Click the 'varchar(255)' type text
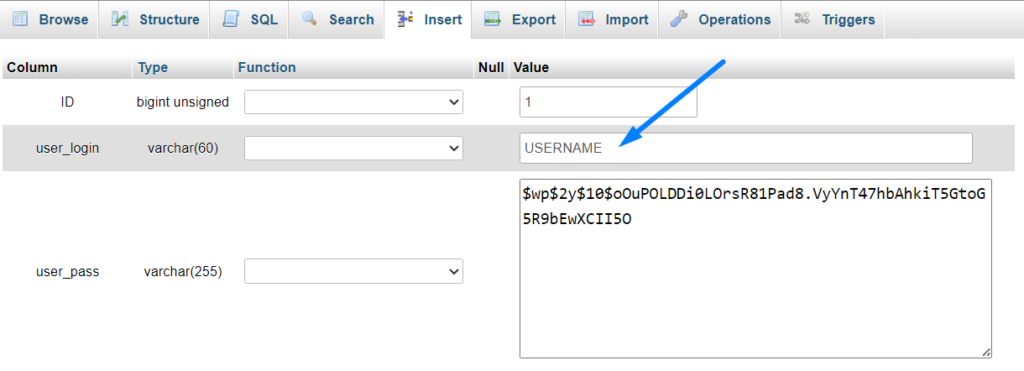This screenshot has height=371, width=1024. point(183,272)
